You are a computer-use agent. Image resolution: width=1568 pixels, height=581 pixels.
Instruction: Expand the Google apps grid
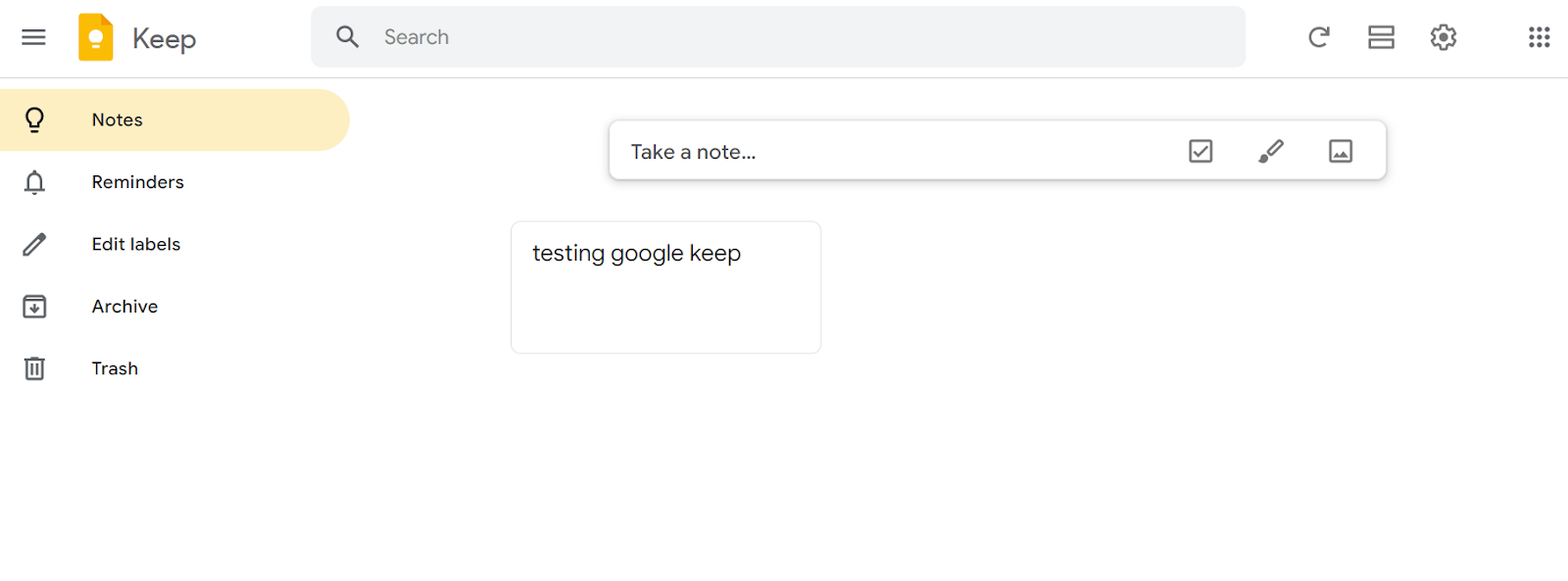coord(1539,37)
